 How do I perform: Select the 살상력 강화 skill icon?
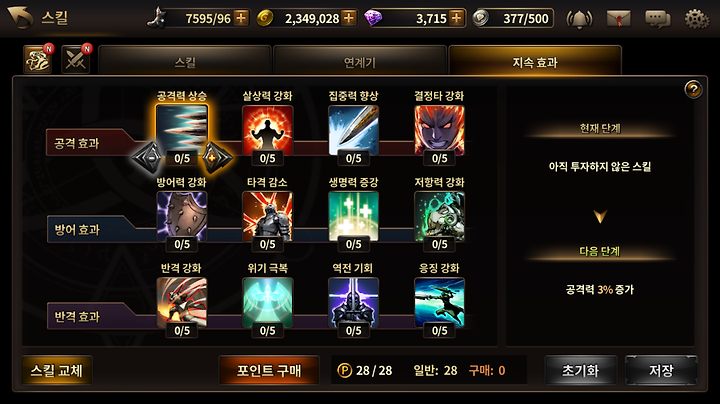[x=267, y=130]
